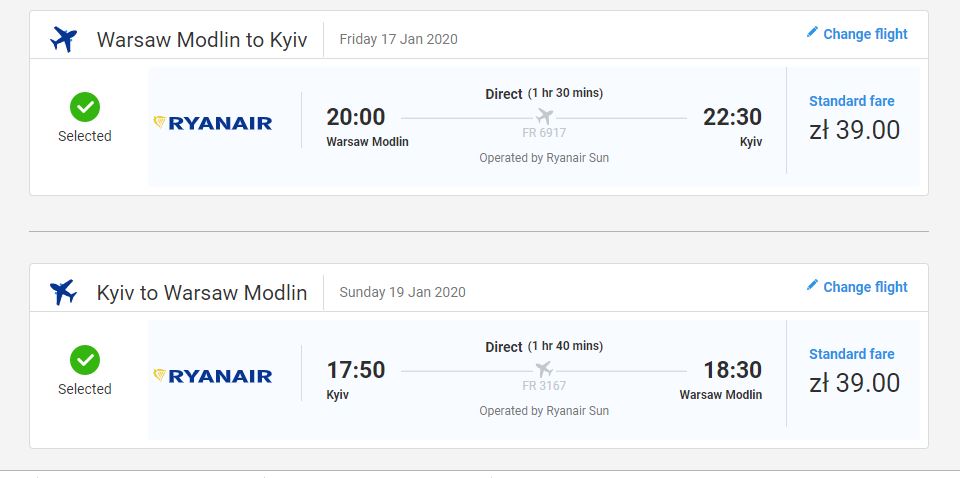Click the 20:00 departure time from Warsaw Modlin
The width and height of the screenshot is (960, 478).
tap(356, 116)
